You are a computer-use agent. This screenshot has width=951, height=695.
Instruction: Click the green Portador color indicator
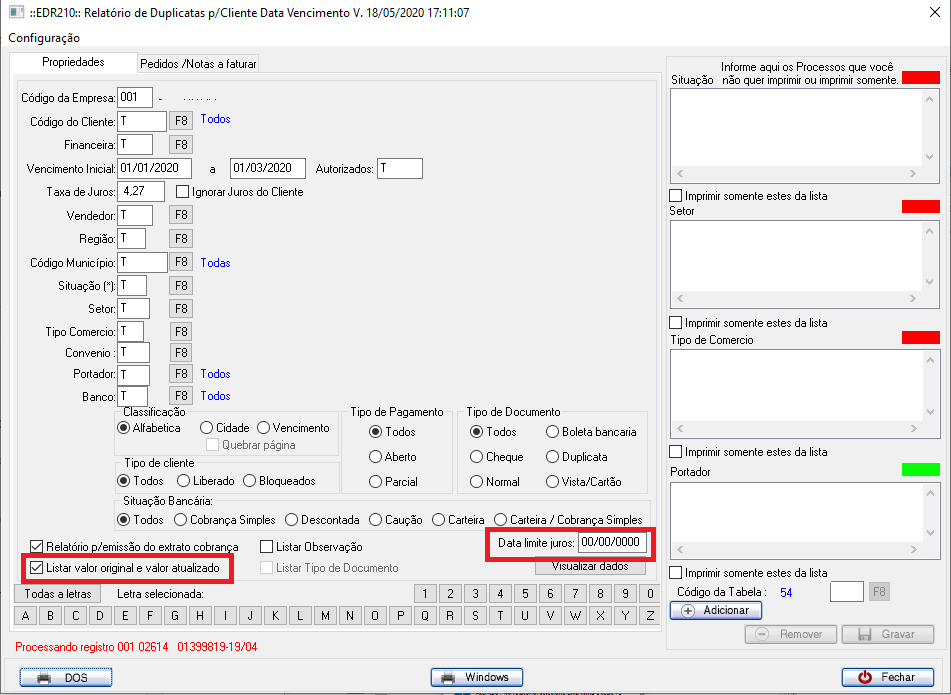[920, 470]
